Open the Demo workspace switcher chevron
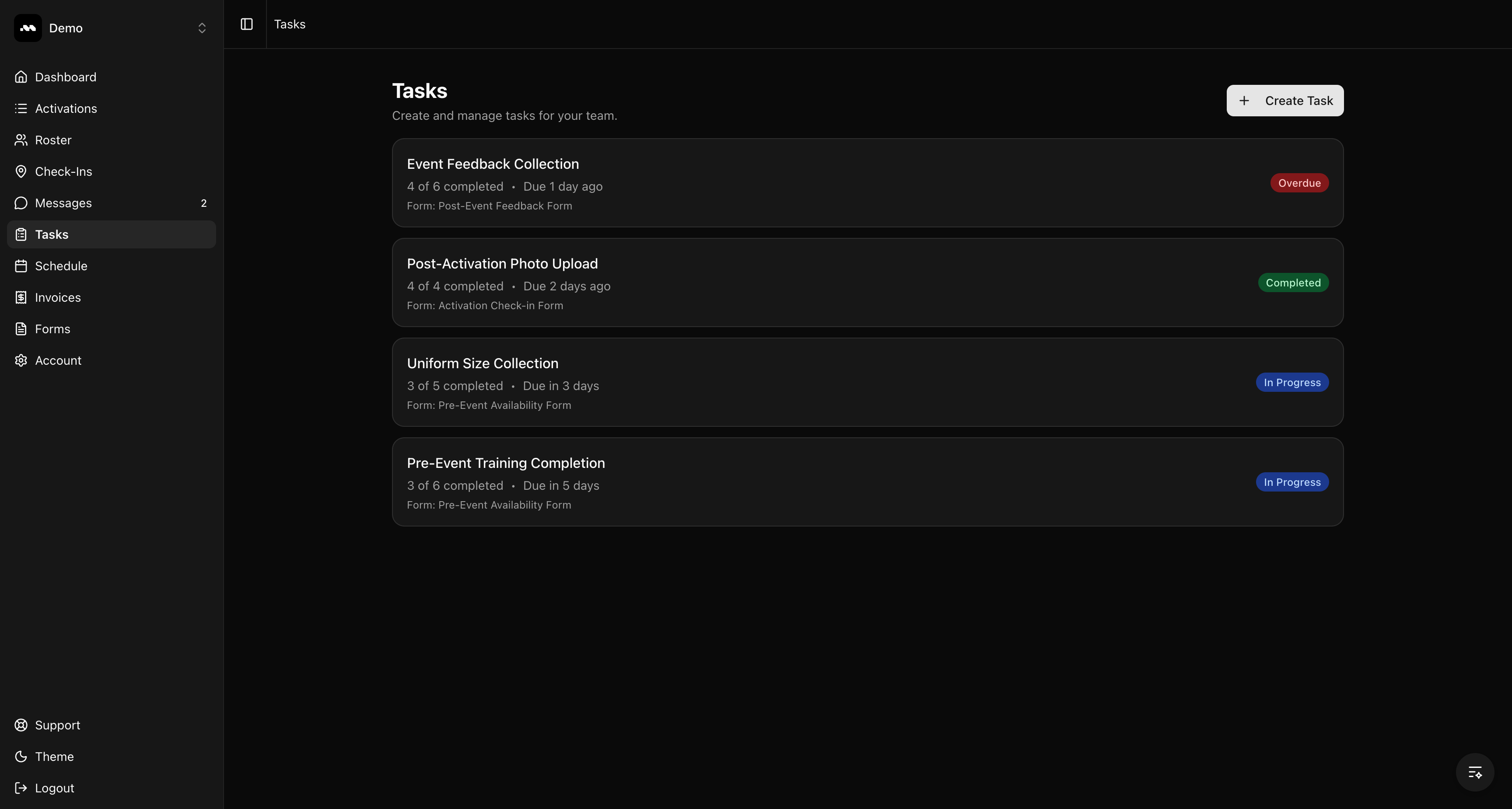 (x=202, y=28)
